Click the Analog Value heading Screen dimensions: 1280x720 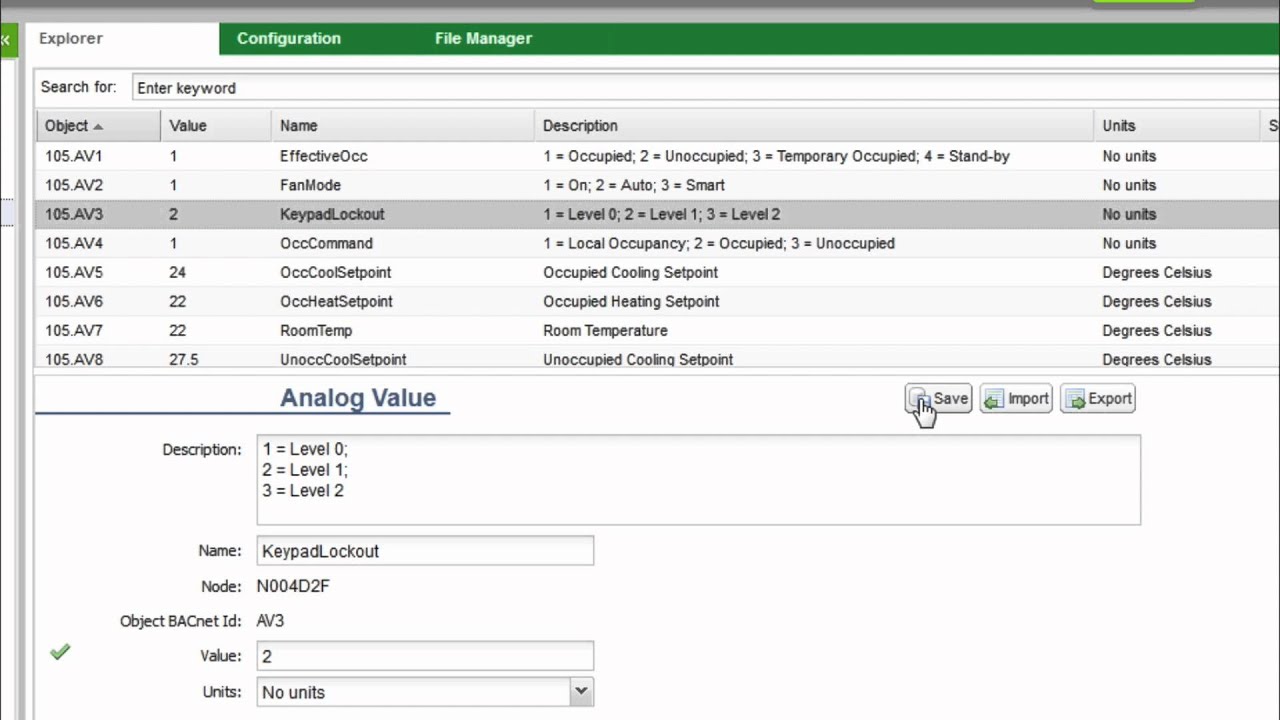(x=358, y=398)
